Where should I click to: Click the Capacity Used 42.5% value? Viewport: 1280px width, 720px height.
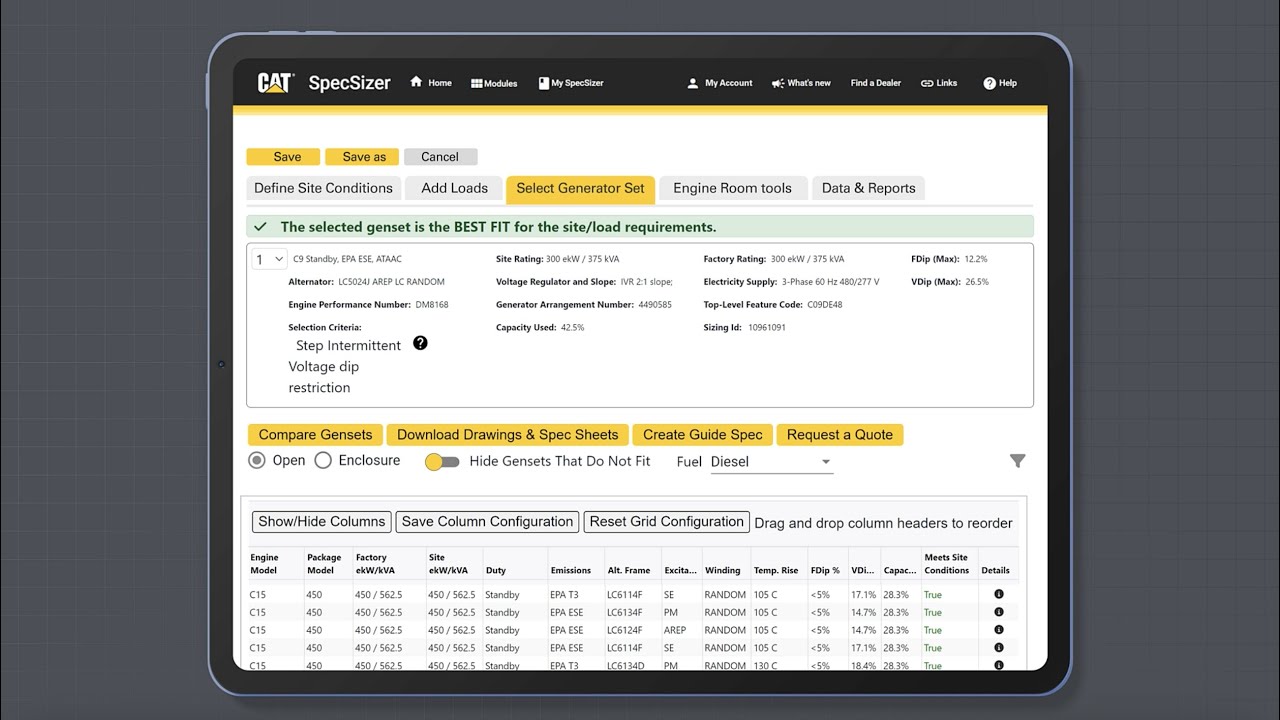click(x=573, y=328)
